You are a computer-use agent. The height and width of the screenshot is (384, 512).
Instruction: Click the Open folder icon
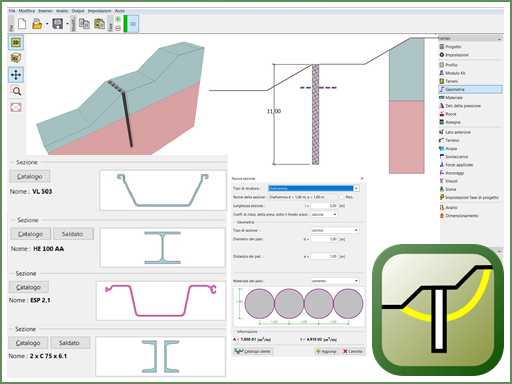click(x=37, y=24)
